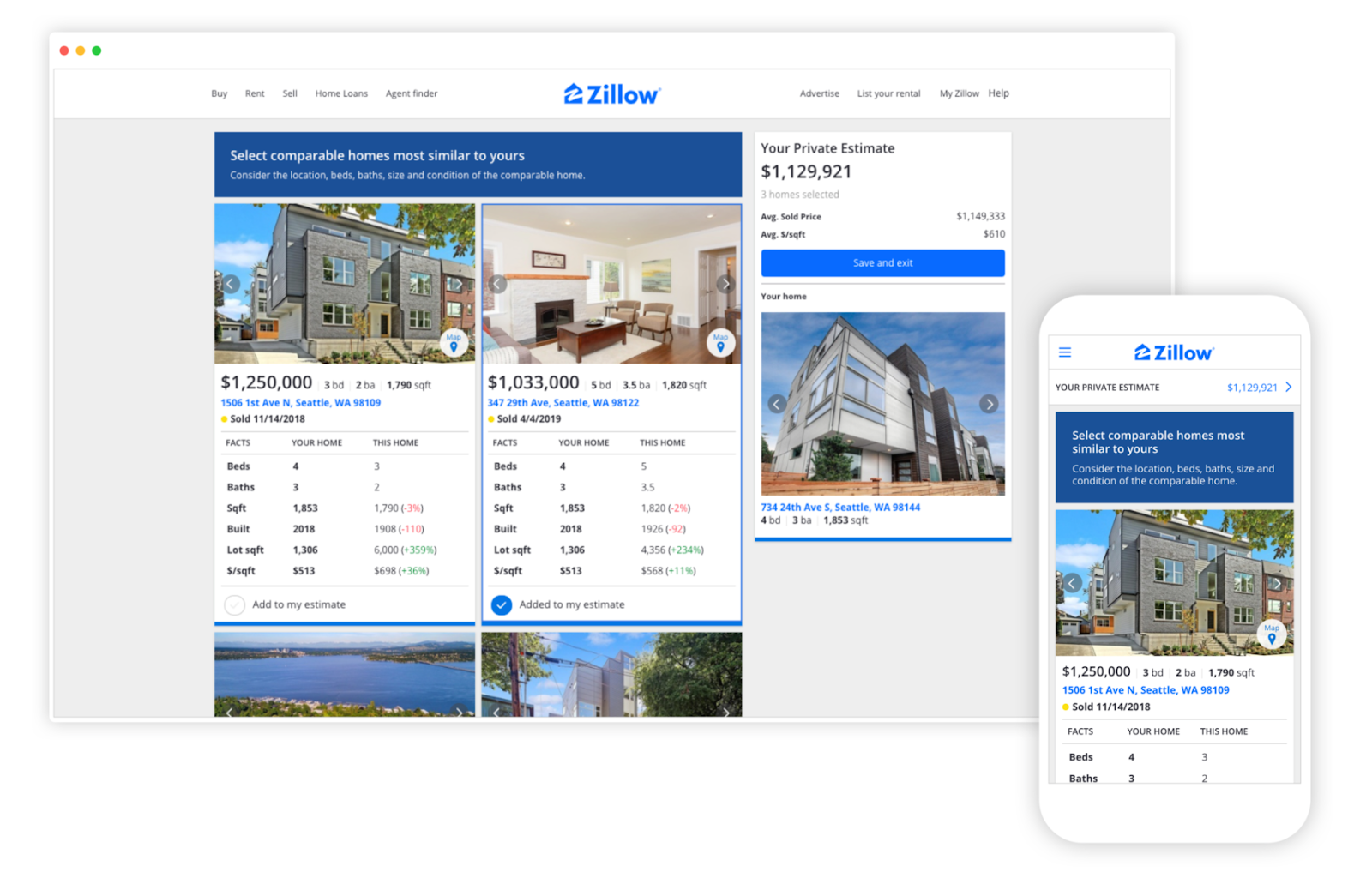Open the 734 24th Ave S address link
Screen dimensions: 1372x884
839,508
